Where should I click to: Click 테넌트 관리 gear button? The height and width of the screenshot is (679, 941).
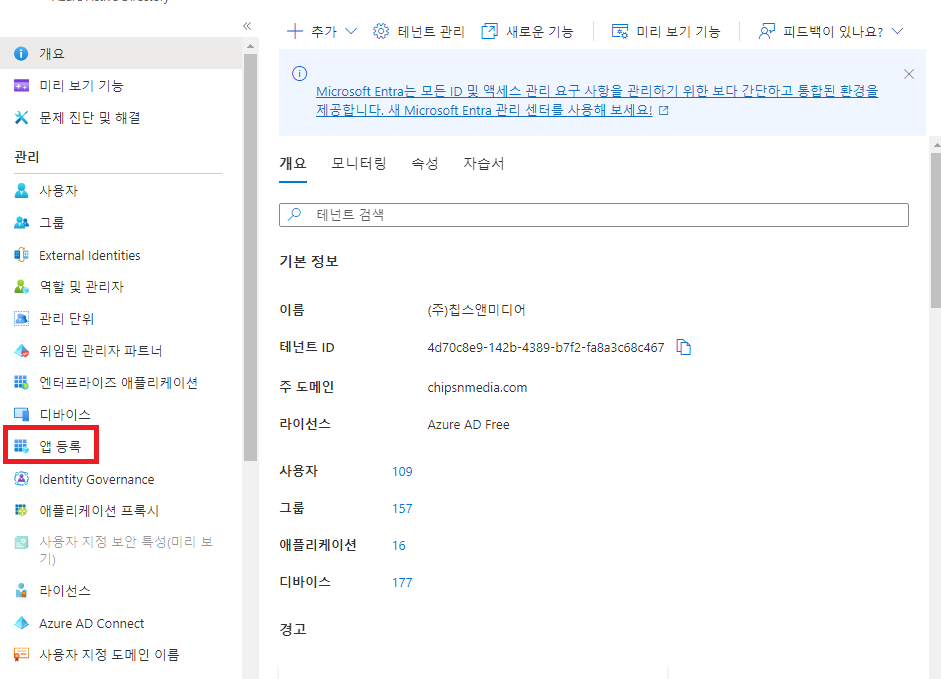tap(419, 31)
